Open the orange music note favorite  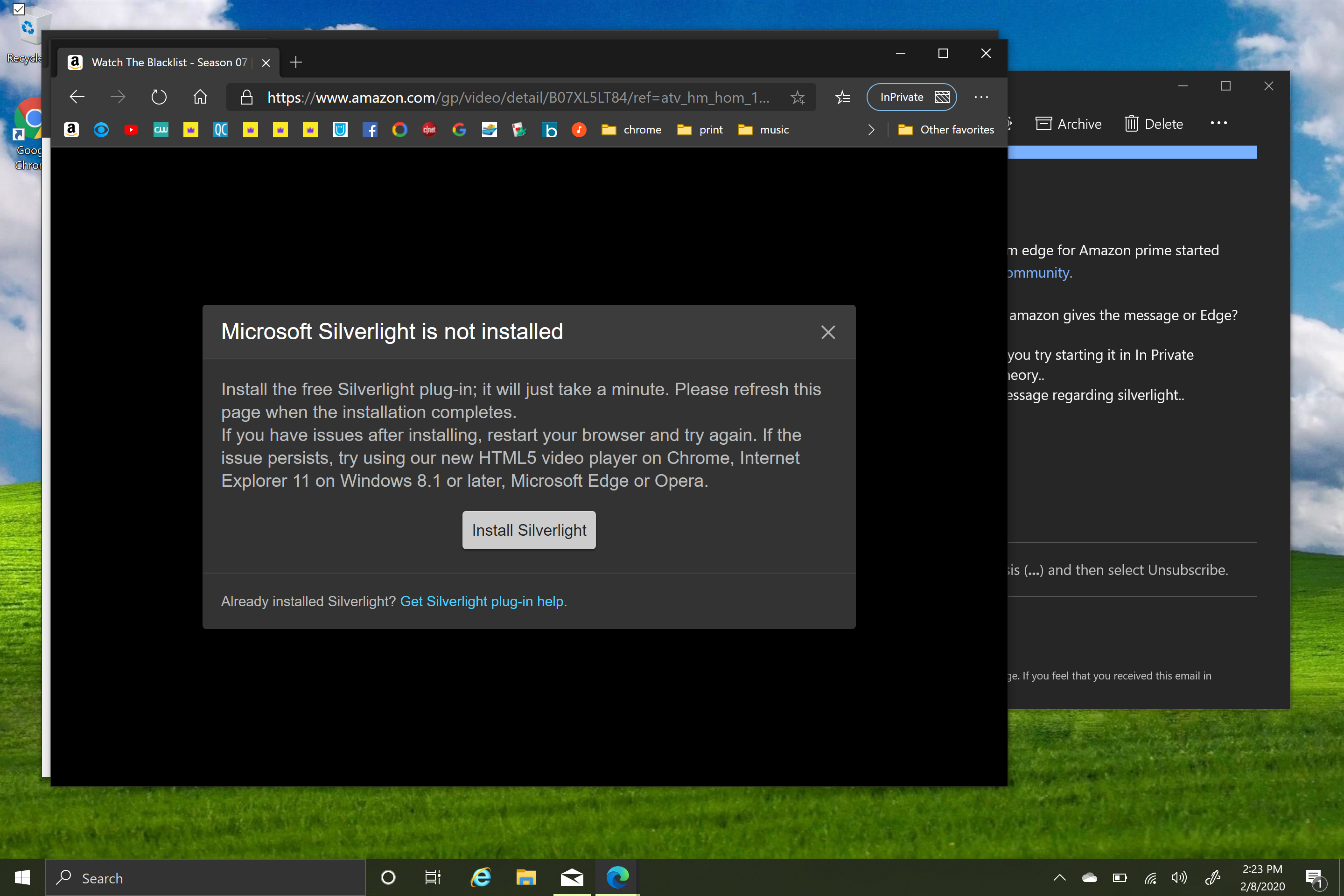tap(579, 130)
